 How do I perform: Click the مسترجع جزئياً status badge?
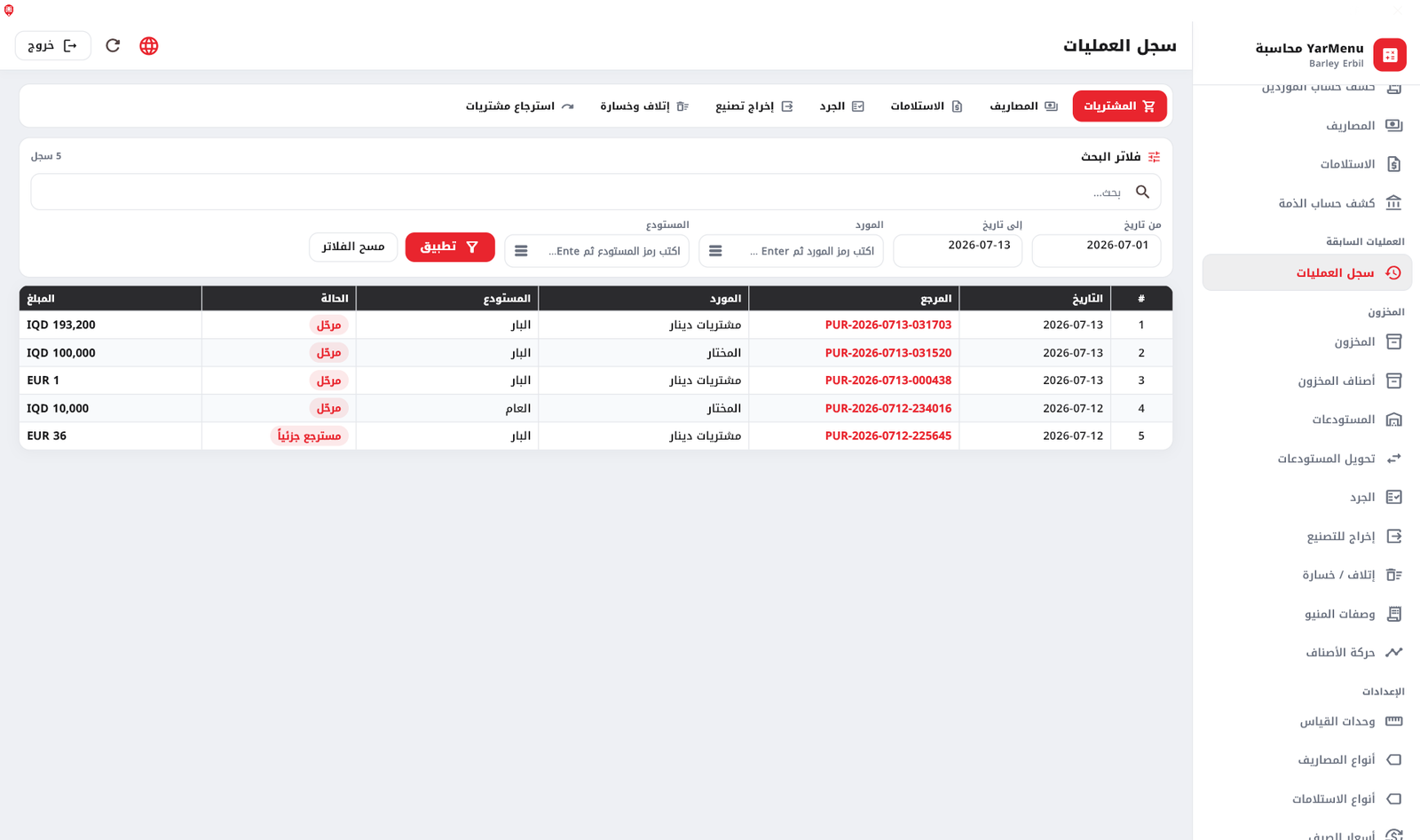tap(309, 436)
